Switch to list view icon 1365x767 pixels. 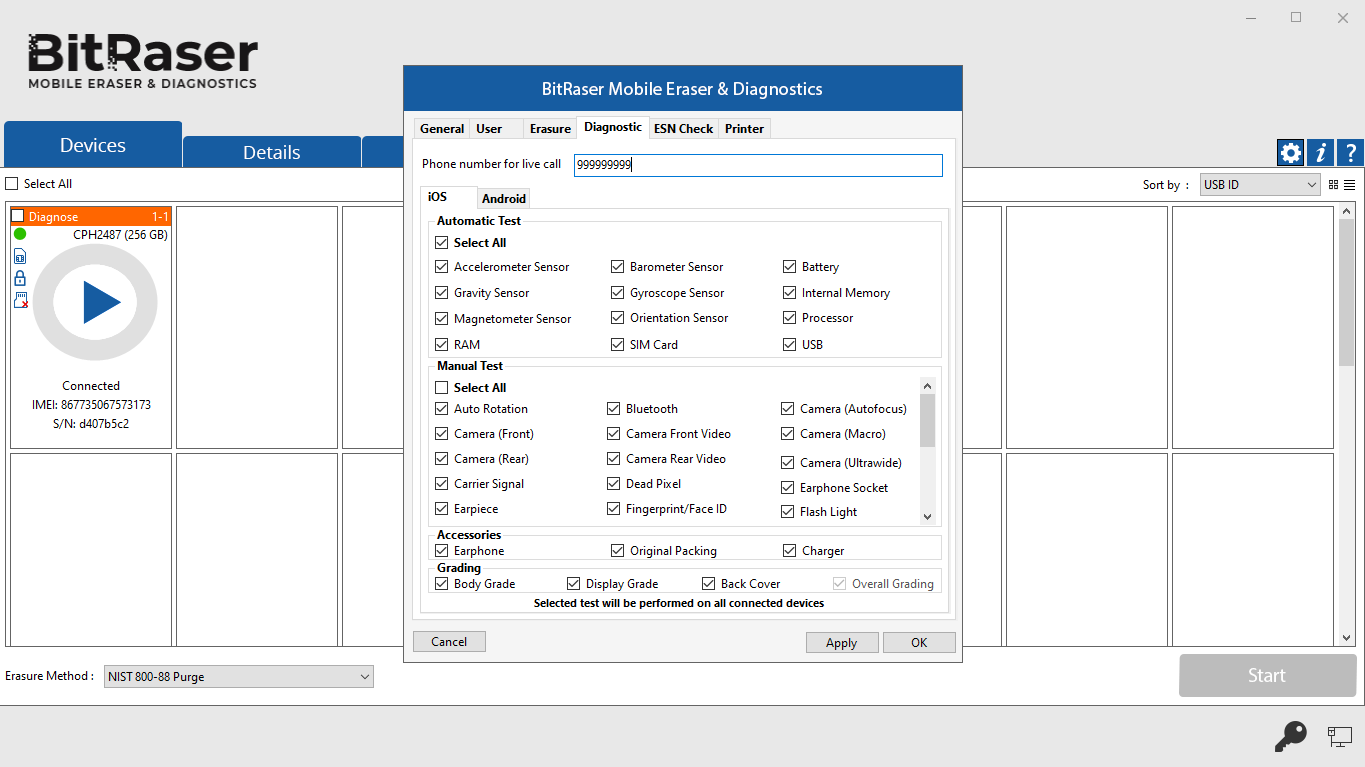(x=1350, y=185)
